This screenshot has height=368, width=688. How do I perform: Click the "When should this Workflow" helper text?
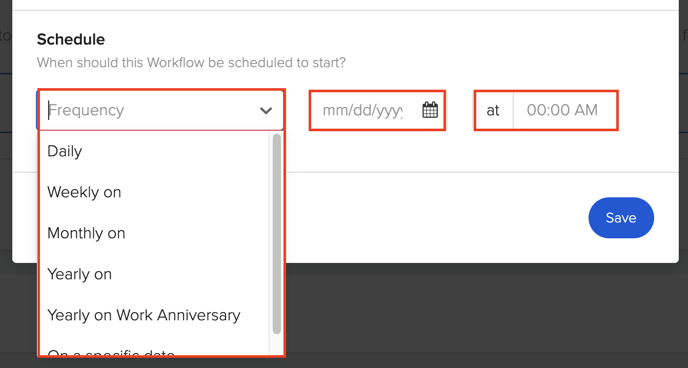(x=191, y=62)
